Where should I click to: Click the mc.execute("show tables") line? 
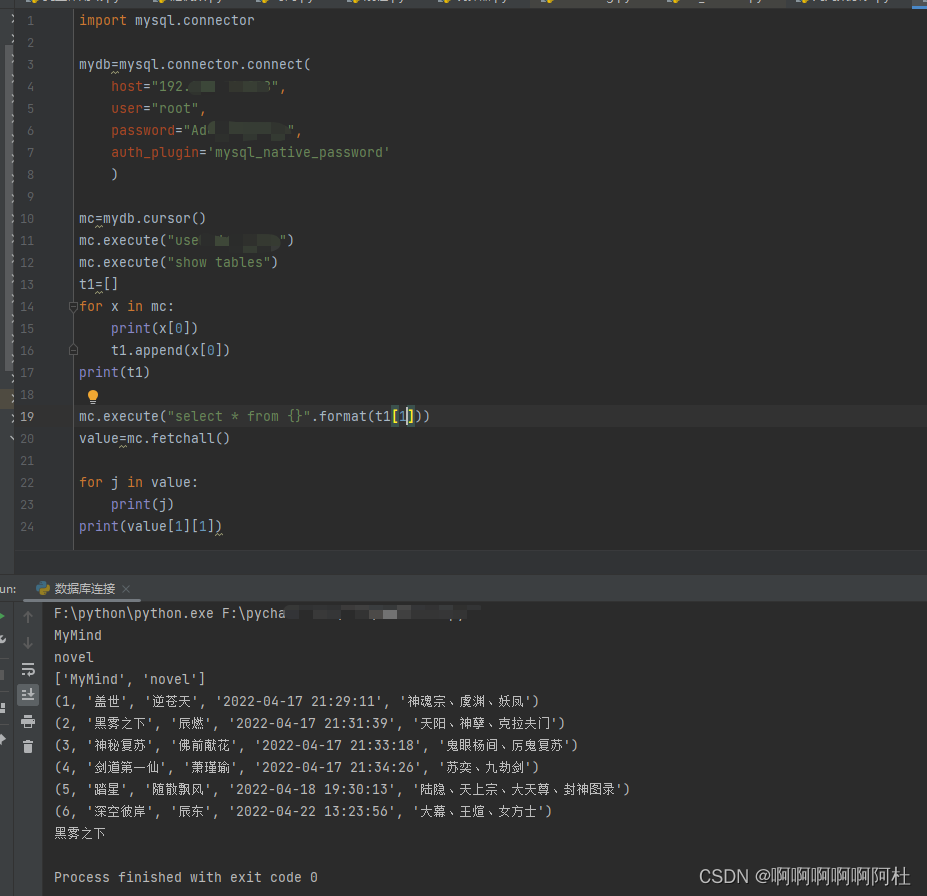coord(179,262)
